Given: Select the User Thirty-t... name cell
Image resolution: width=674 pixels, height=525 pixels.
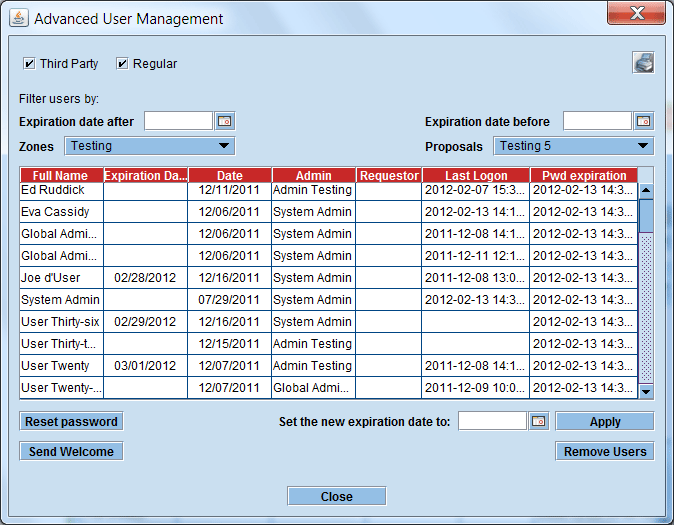Looking at the screenshot, I should (61, 344).
